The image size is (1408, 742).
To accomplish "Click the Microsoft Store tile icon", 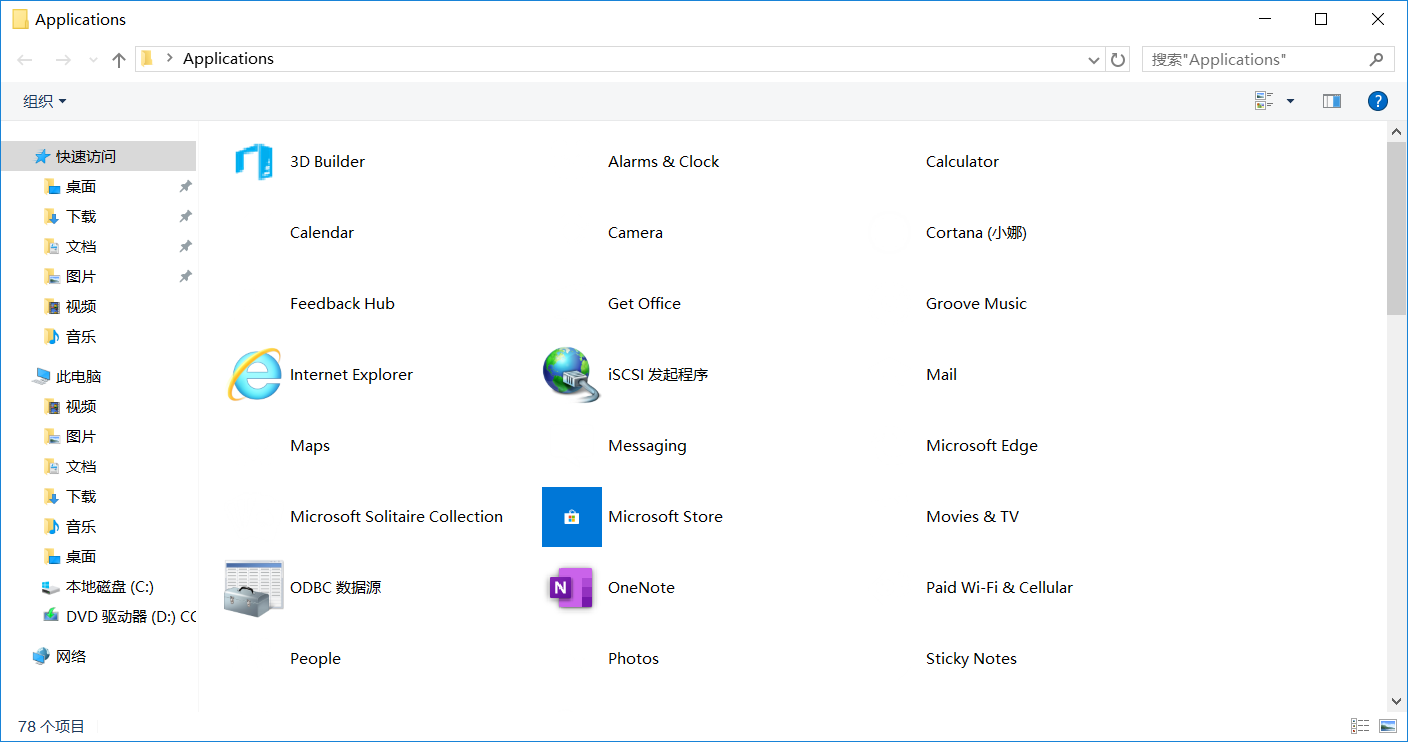I will pyautogui.click(x=572, y=517).
